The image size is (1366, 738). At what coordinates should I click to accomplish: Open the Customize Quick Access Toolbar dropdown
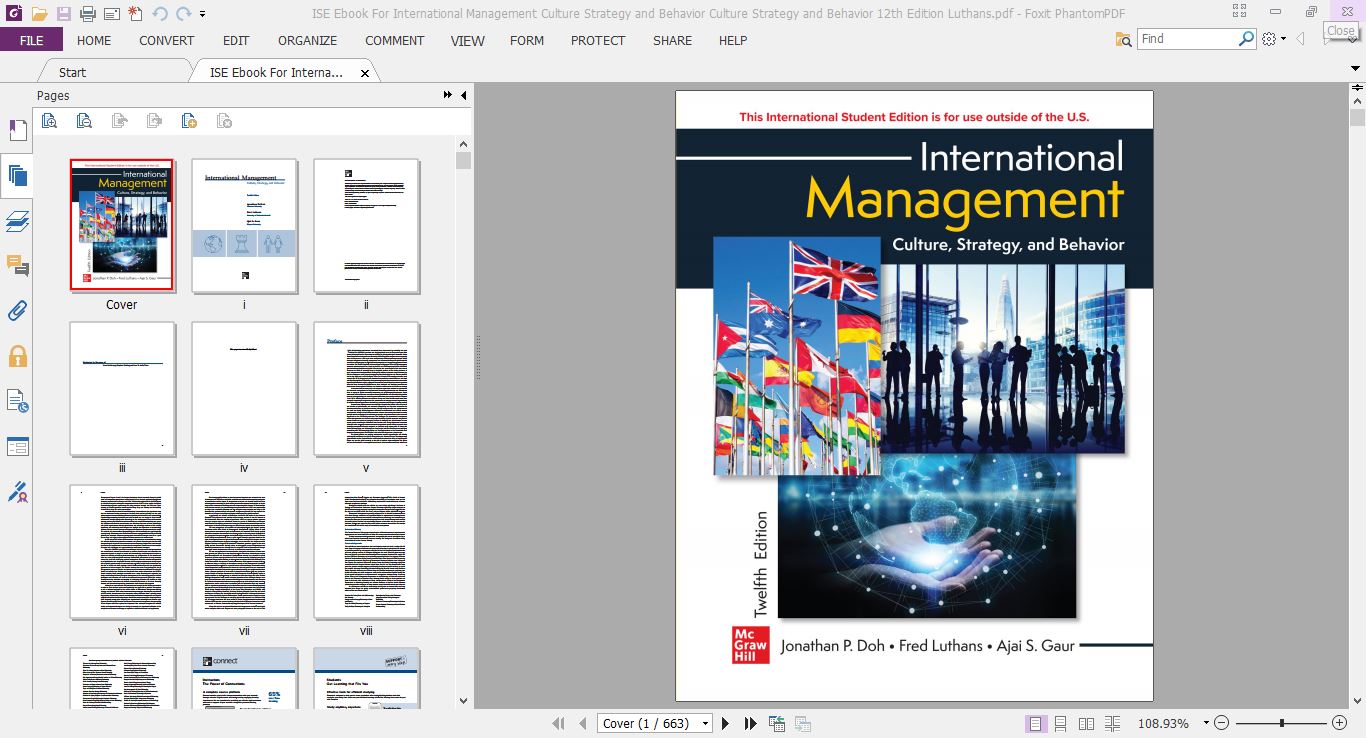[202, 15]
